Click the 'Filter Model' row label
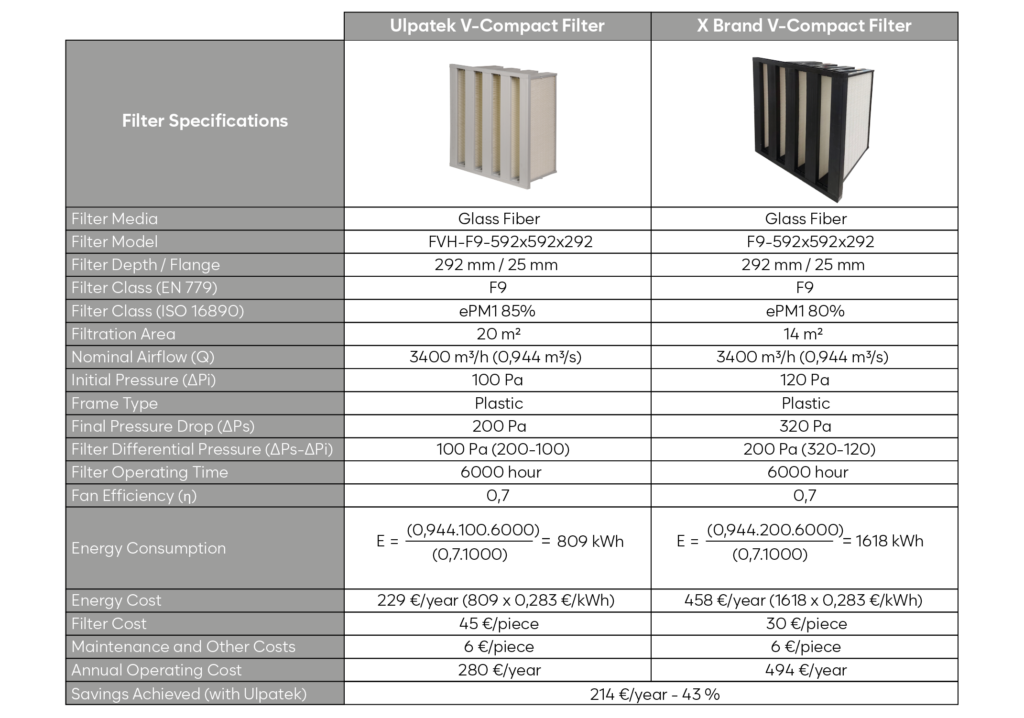The width and height of the screenshot is (1024, 718). pos(114,242)
